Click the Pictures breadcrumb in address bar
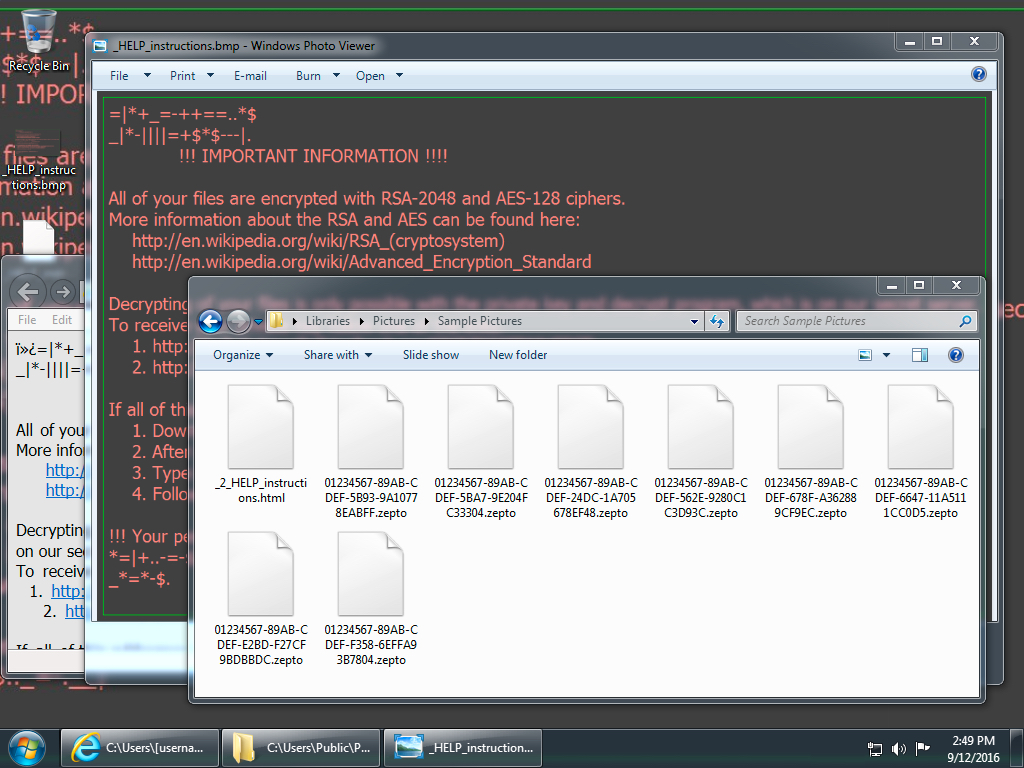This screenshot has height=768, width=1024. tap(393, 321)
